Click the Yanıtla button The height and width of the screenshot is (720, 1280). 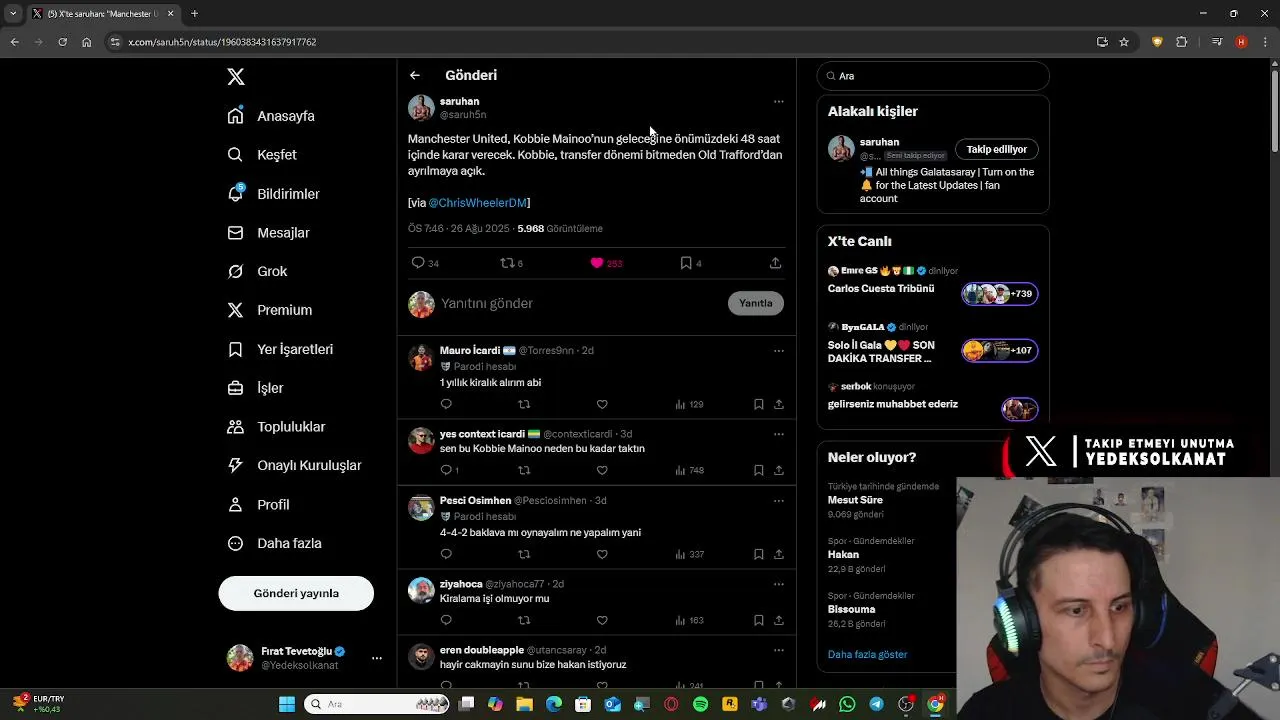[755, 303]
